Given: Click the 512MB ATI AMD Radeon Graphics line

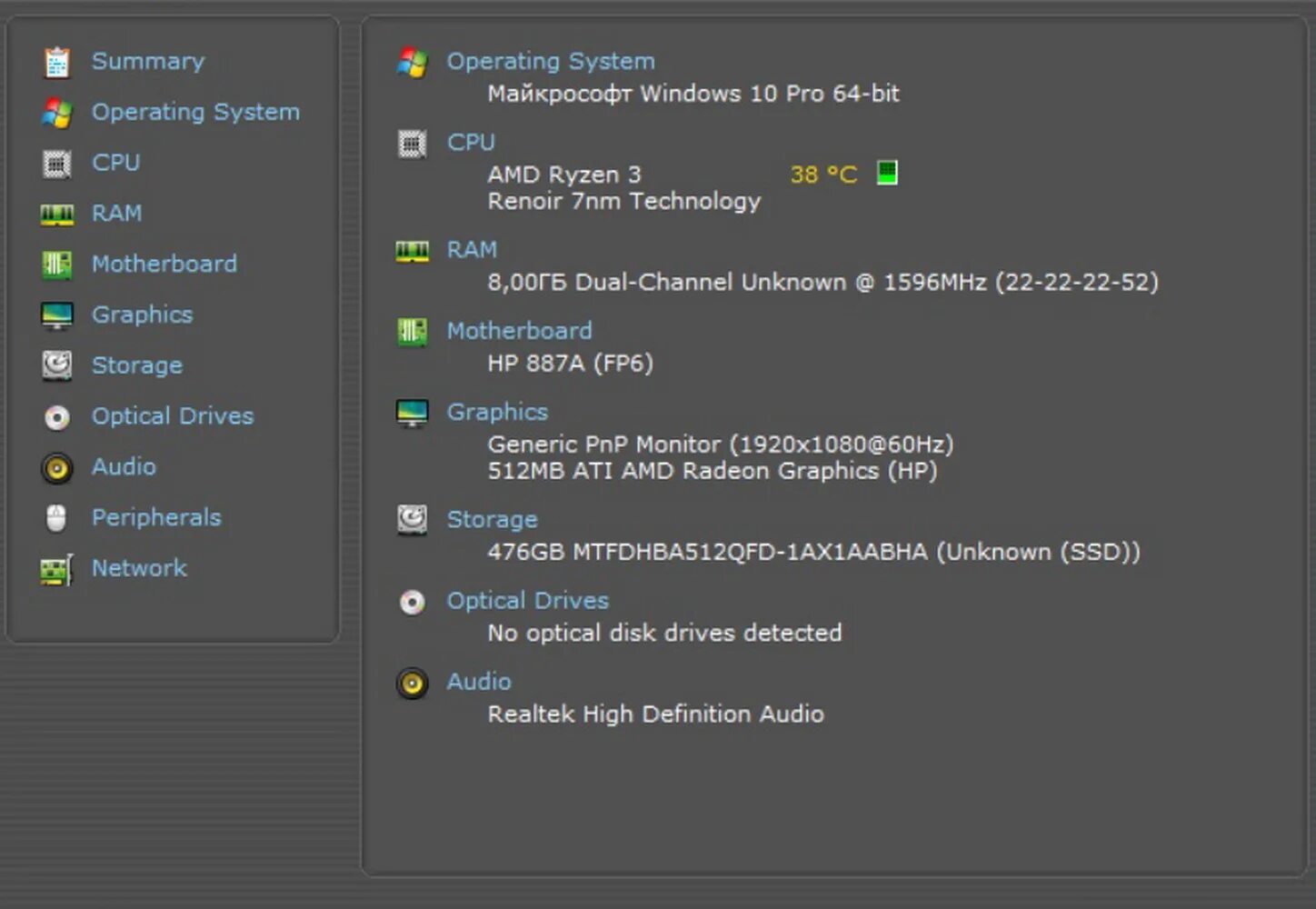Looking at the screenshot, I should click(713, 471).
